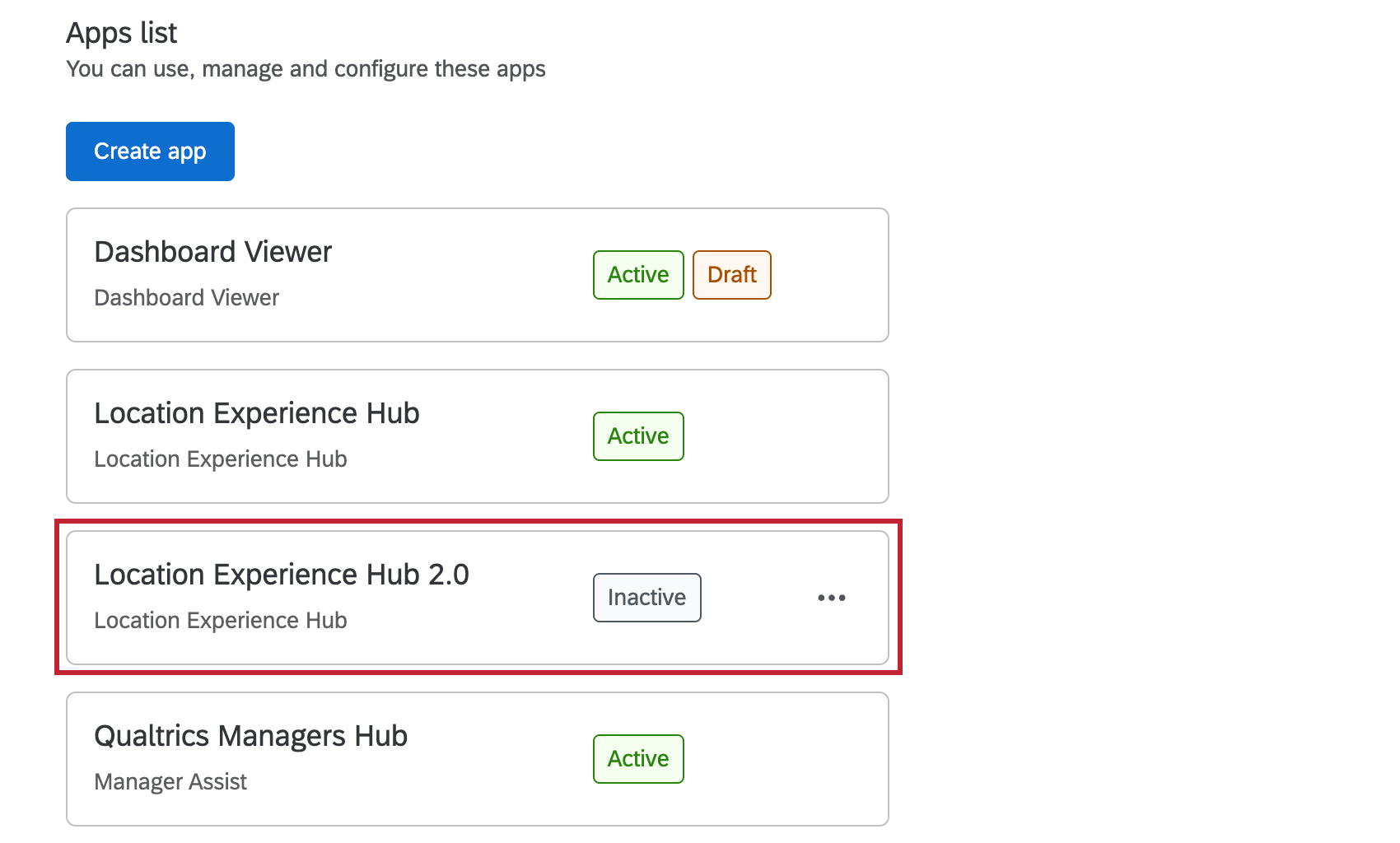The height and width of the screenshot is (843, 1400).
Task: Click the Apps list heading
Action: 121,33
